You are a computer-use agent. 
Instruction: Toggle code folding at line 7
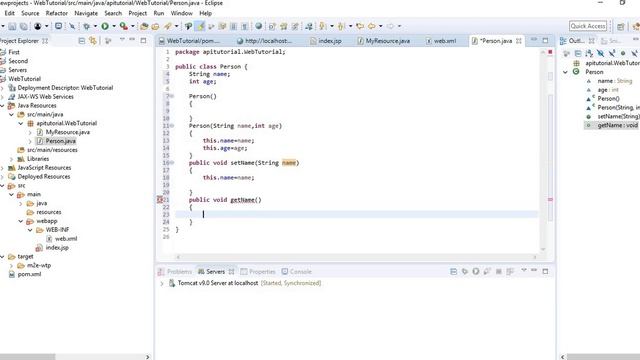pyautogui.click(x=172, y=96)
